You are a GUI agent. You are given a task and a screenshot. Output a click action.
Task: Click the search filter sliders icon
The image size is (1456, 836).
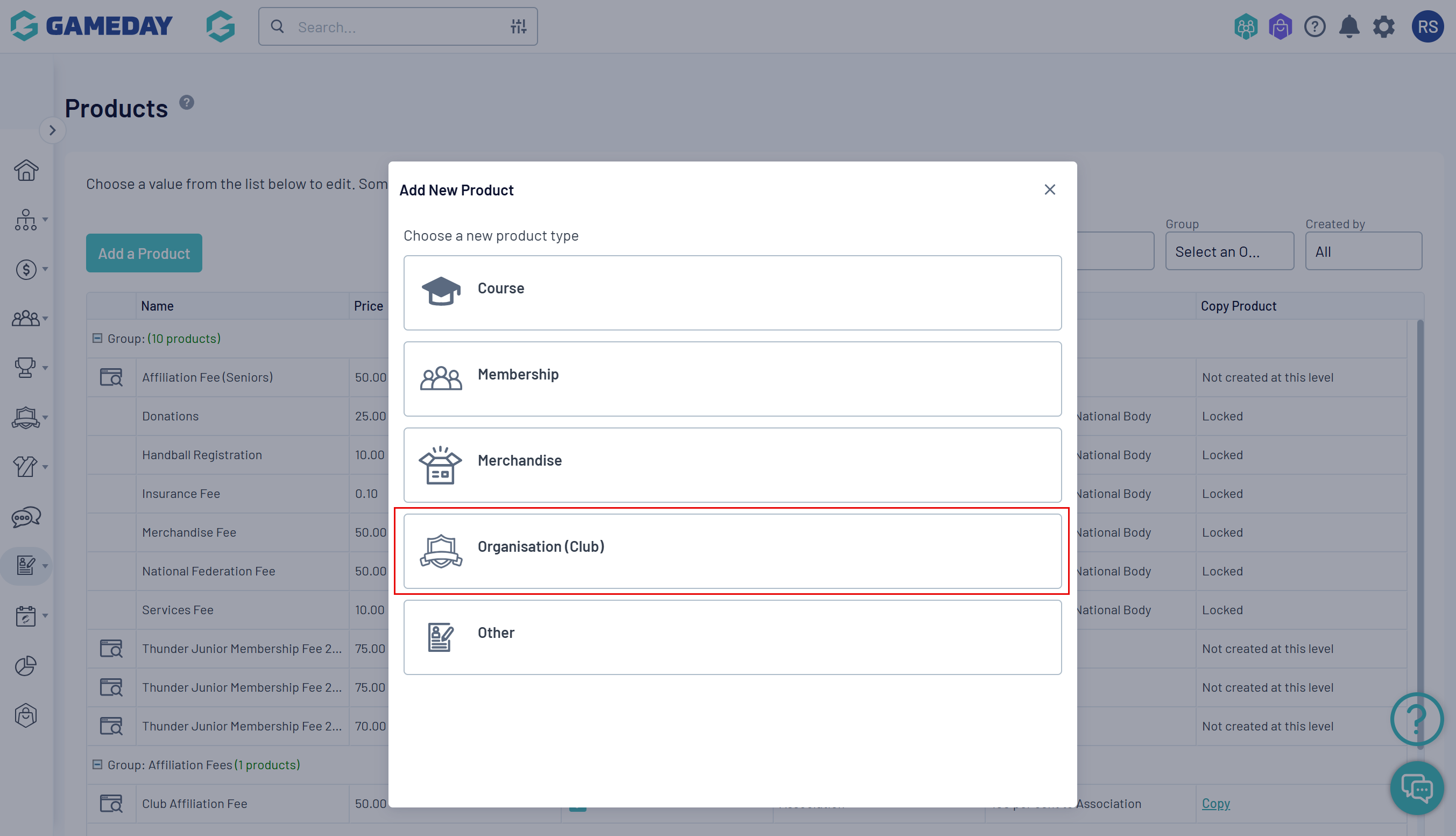(x=518, y=27)
